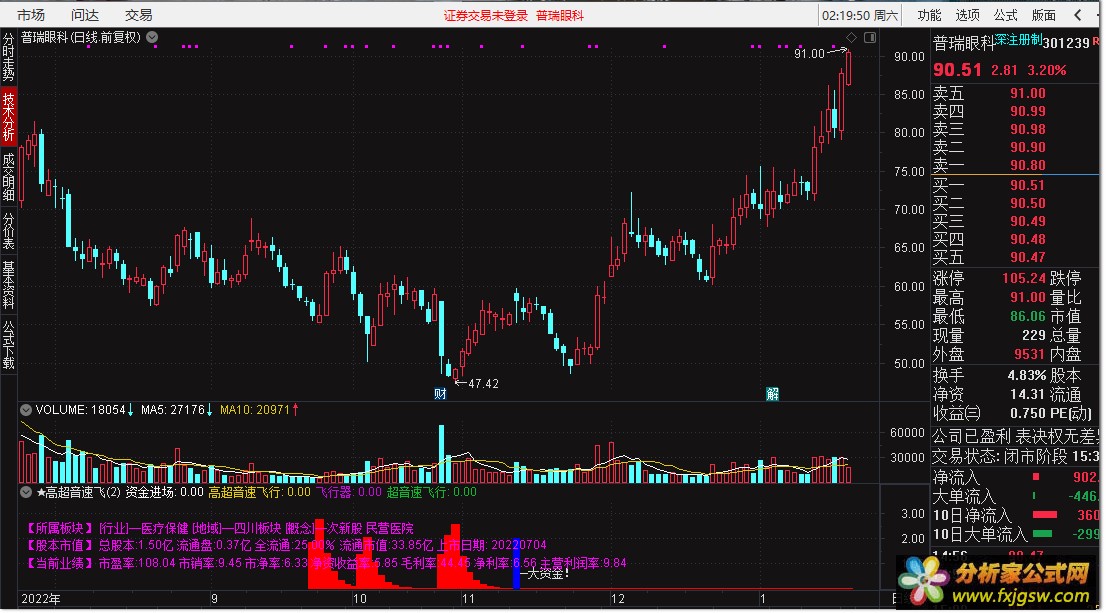Expand dropdown beside 日线.前复权 chart title
Image resolution: width=1106 pixels, height=613 pixels.
coord(152,37)
